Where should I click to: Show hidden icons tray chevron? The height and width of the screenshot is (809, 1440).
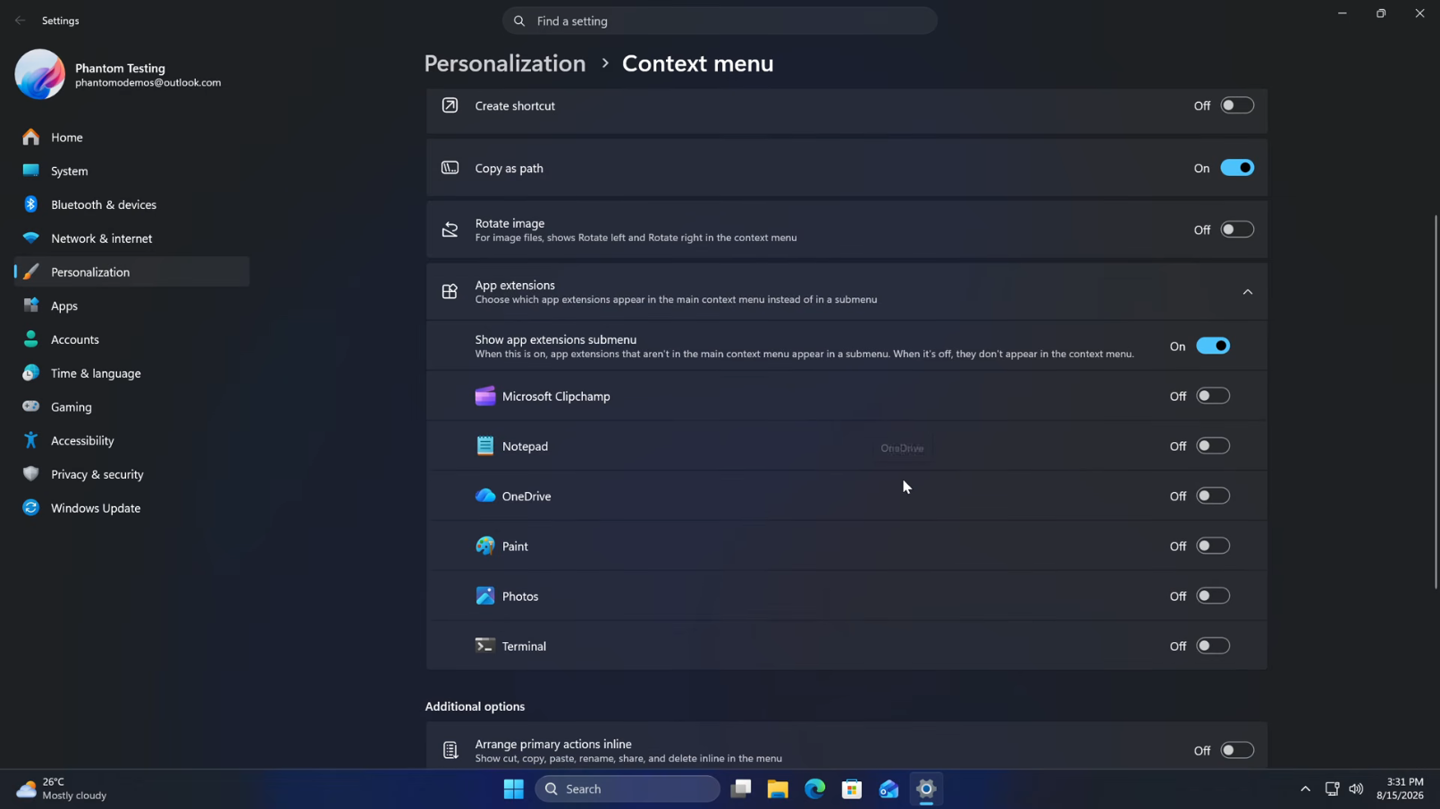(x=1305, y=789)
